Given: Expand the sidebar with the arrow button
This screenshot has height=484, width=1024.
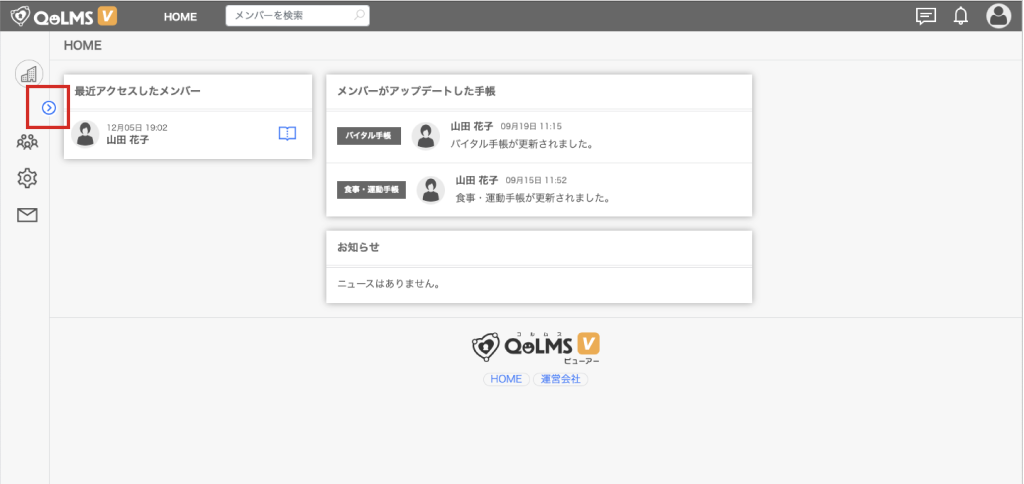Looking at the screenshot, I should [48, 107].
